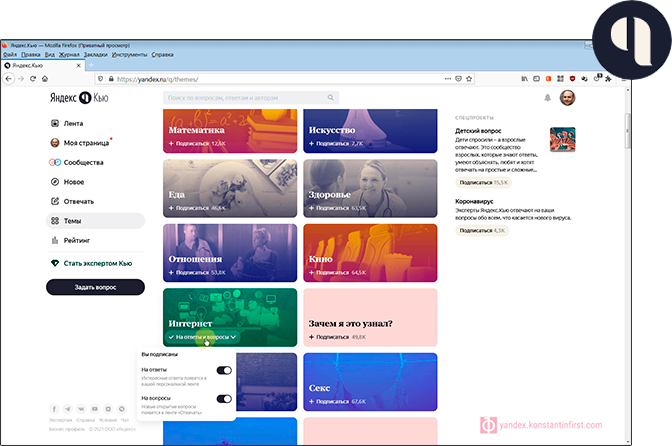Image resolution: width=672 pixels, height=446 pixels.
Task: Click the search magnifier icon
Action: pos(331,98)
